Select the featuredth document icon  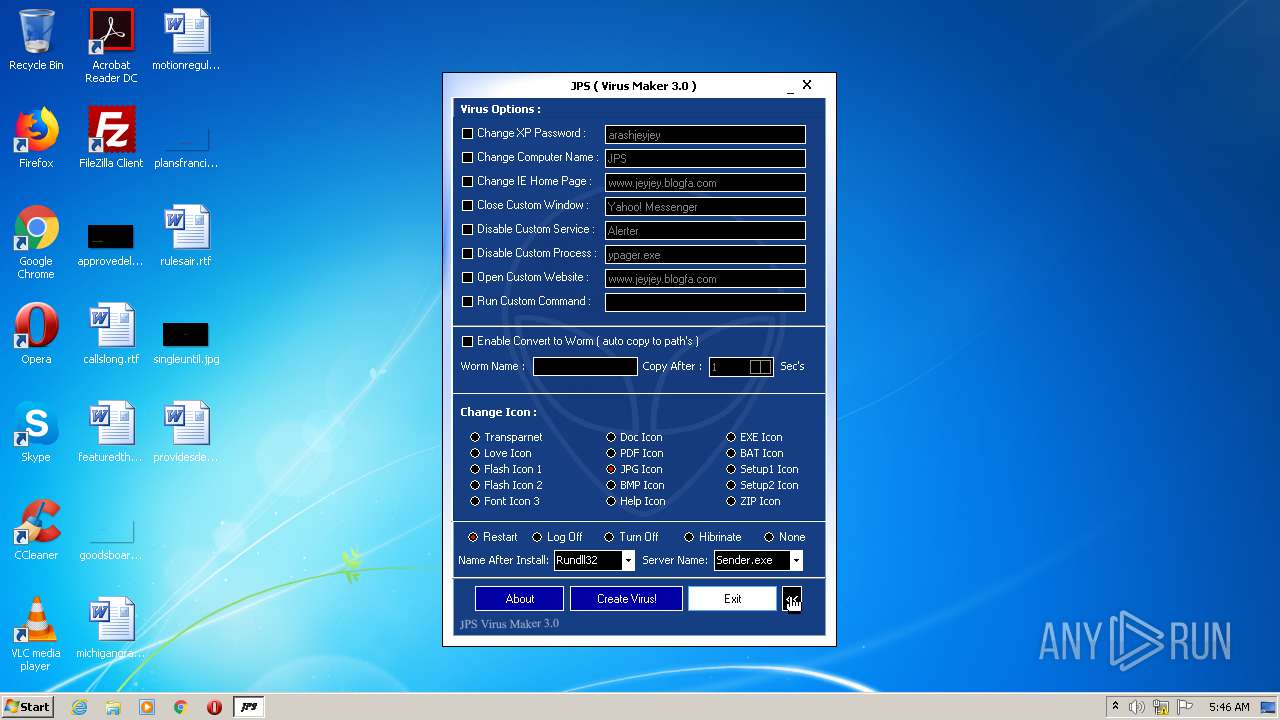(x=111, y=432)
